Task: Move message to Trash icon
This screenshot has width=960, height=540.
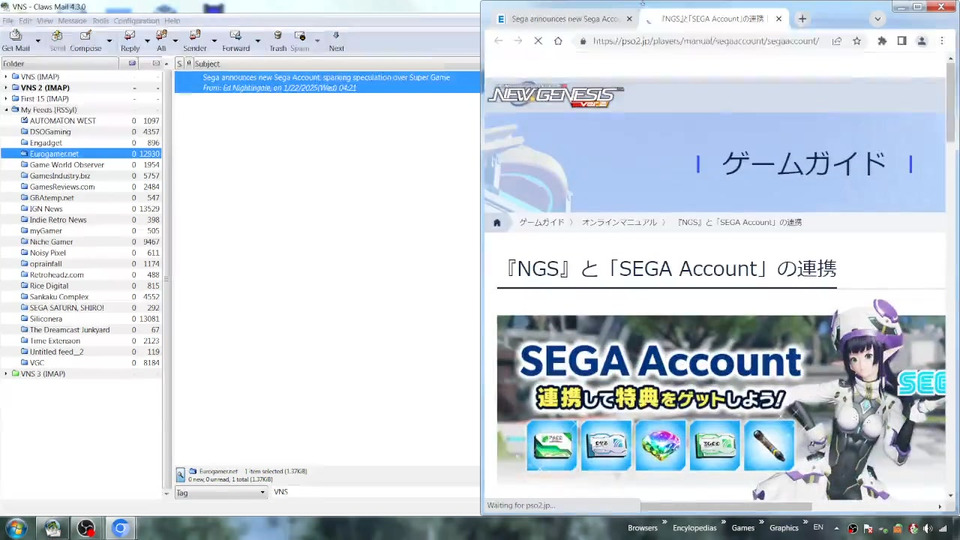Action: point(278,40)
